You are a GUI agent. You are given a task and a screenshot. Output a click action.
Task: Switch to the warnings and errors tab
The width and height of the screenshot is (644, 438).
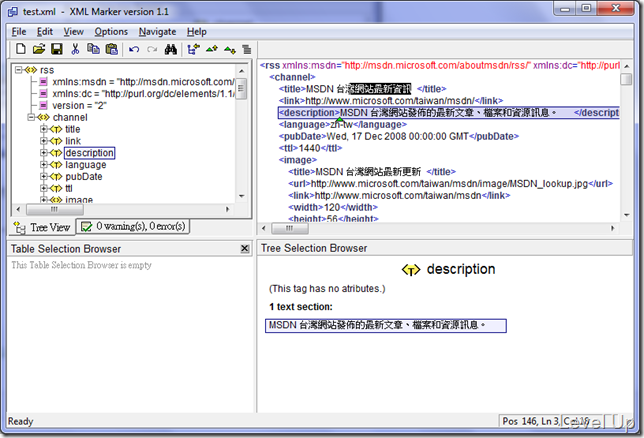pyautogui.click(x=133, y=226)
